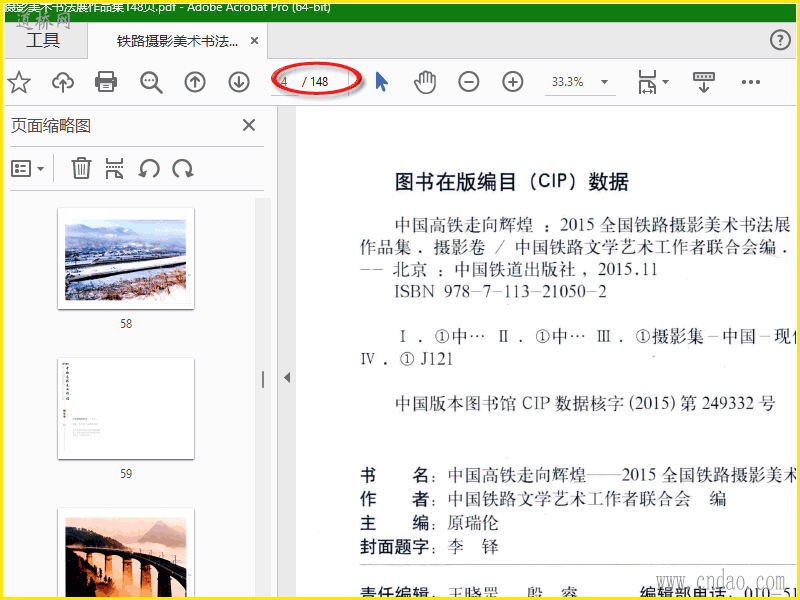Go to previous page arrow
Screen dimensions: 800x600
point(195,82)
